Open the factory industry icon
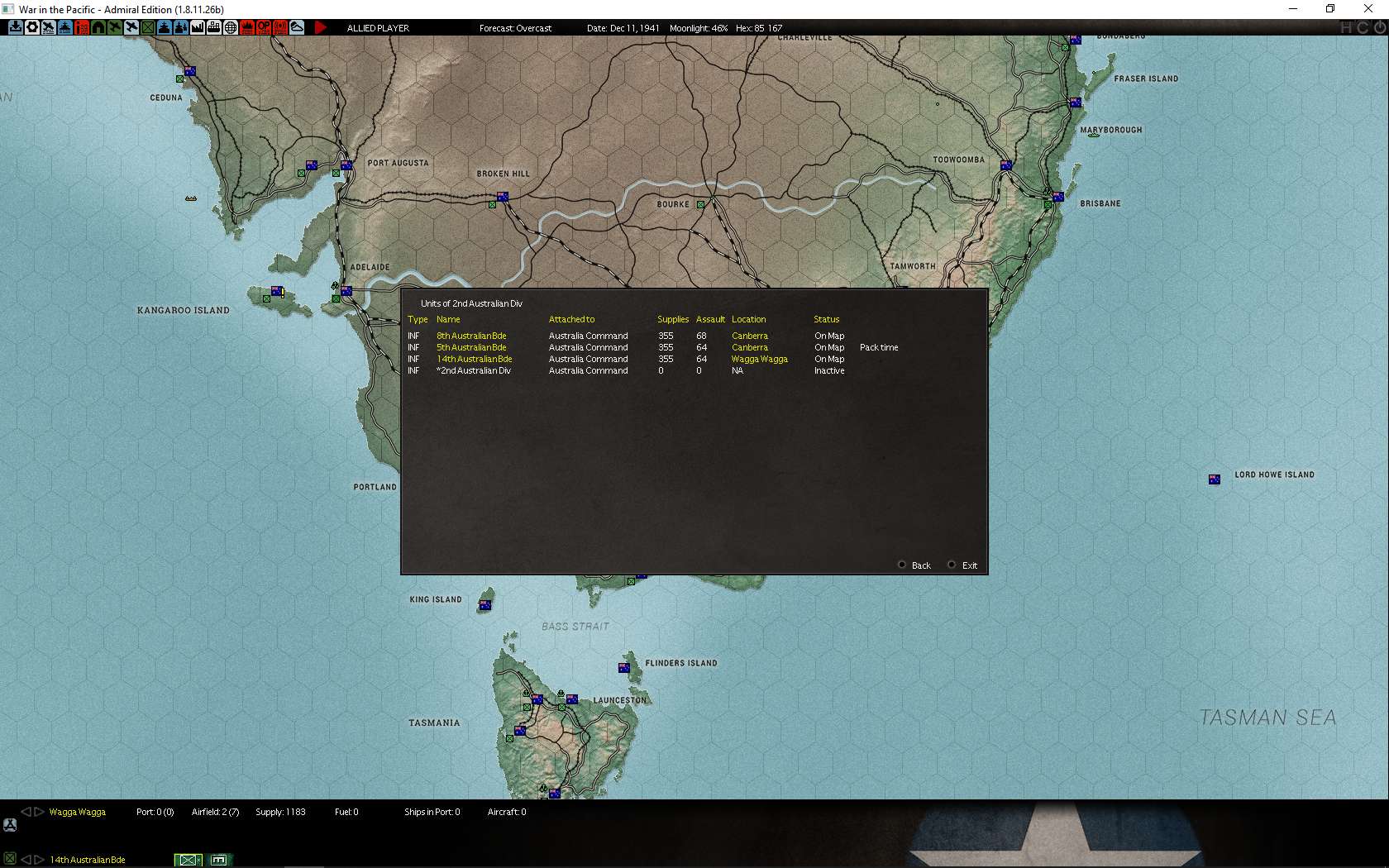 [198, 27]
